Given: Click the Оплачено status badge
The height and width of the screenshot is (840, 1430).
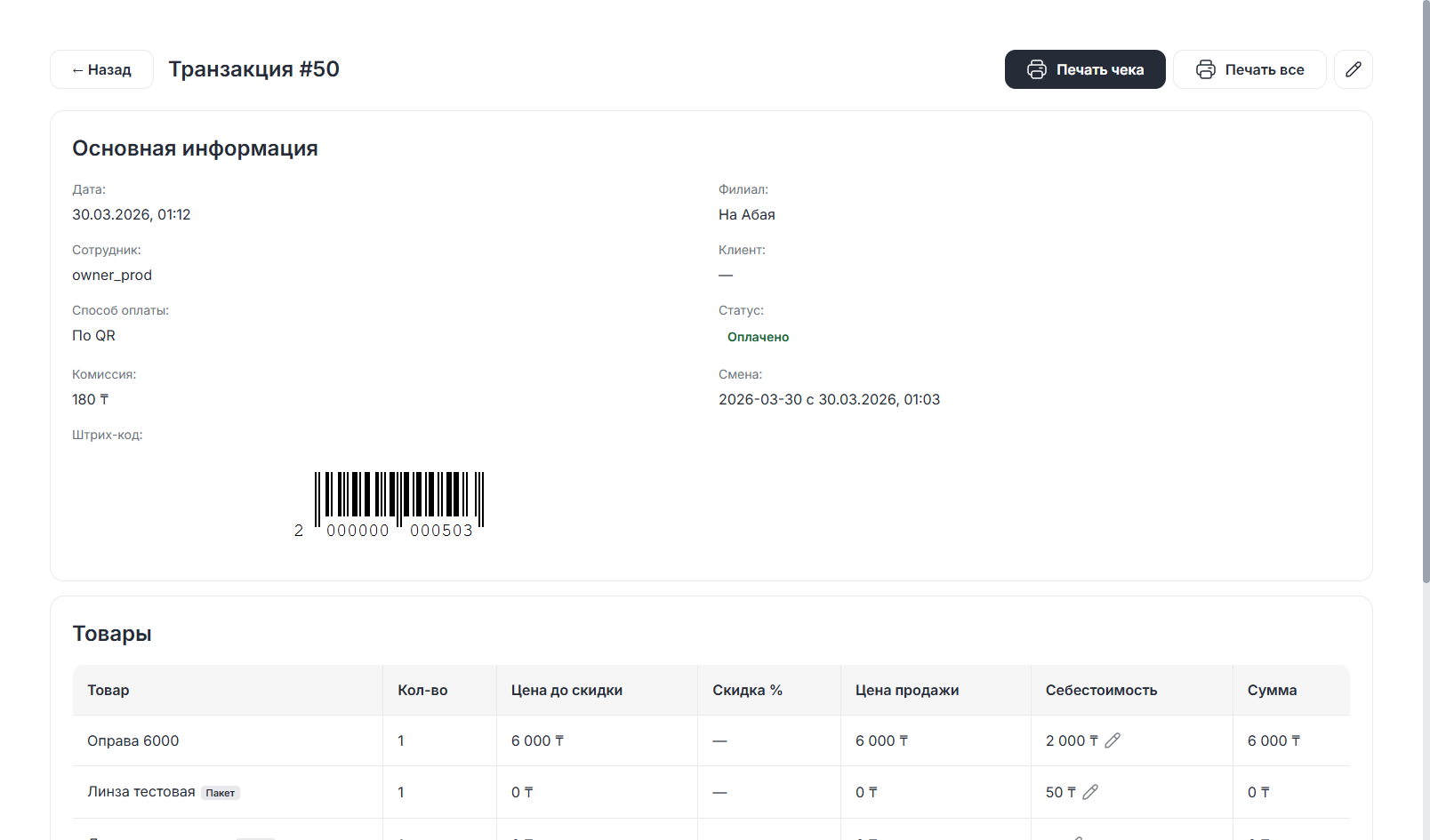Looking at the screenshot, I should (758, 337).
